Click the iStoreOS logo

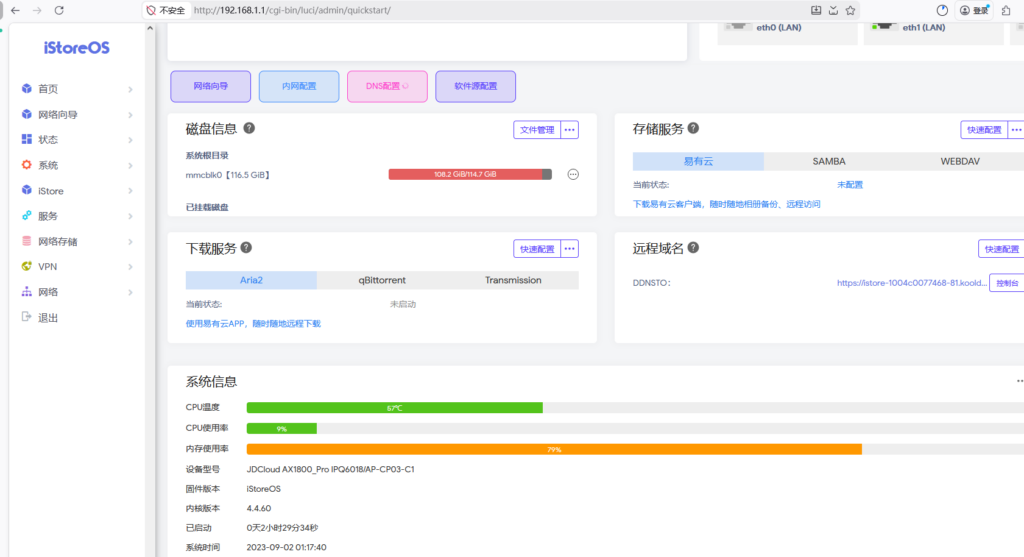[76, 48]
